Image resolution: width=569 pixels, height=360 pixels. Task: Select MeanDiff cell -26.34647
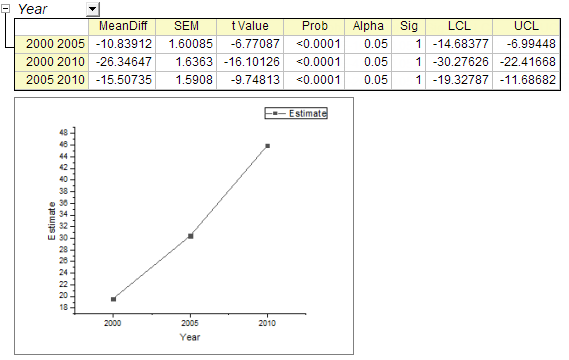(x=122, y=62)
